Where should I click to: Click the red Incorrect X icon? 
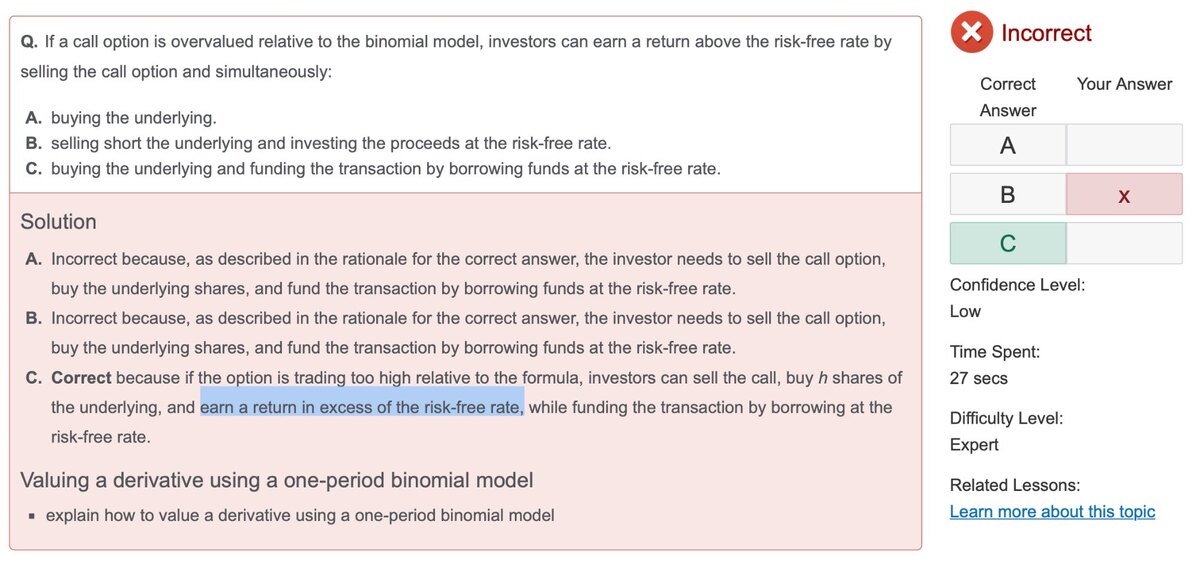(971, 33)
